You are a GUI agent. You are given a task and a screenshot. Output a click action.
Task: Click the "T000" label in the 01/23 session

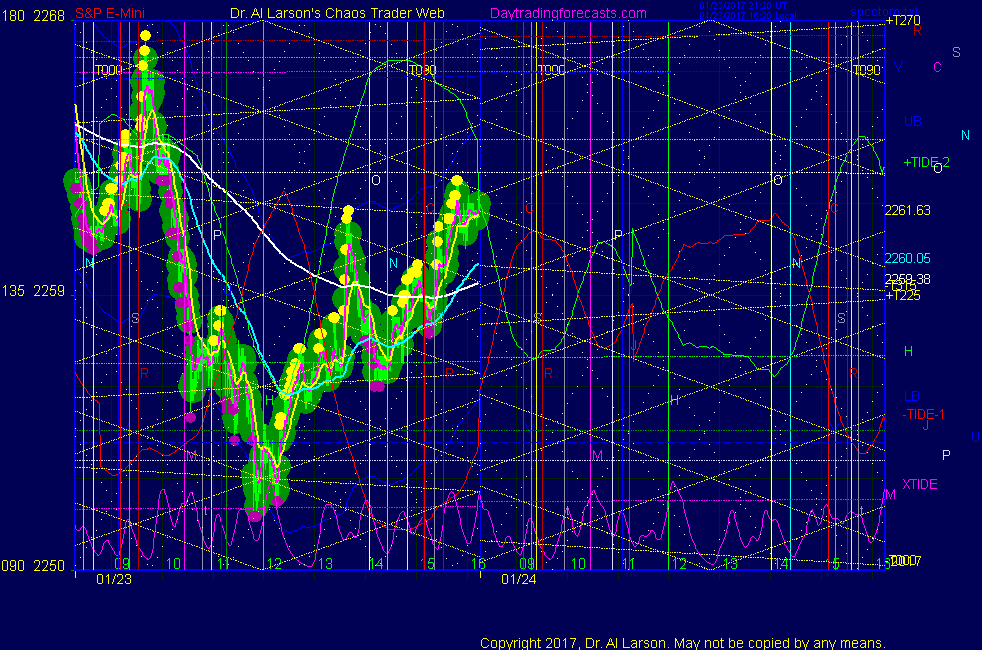click(109, 70)
